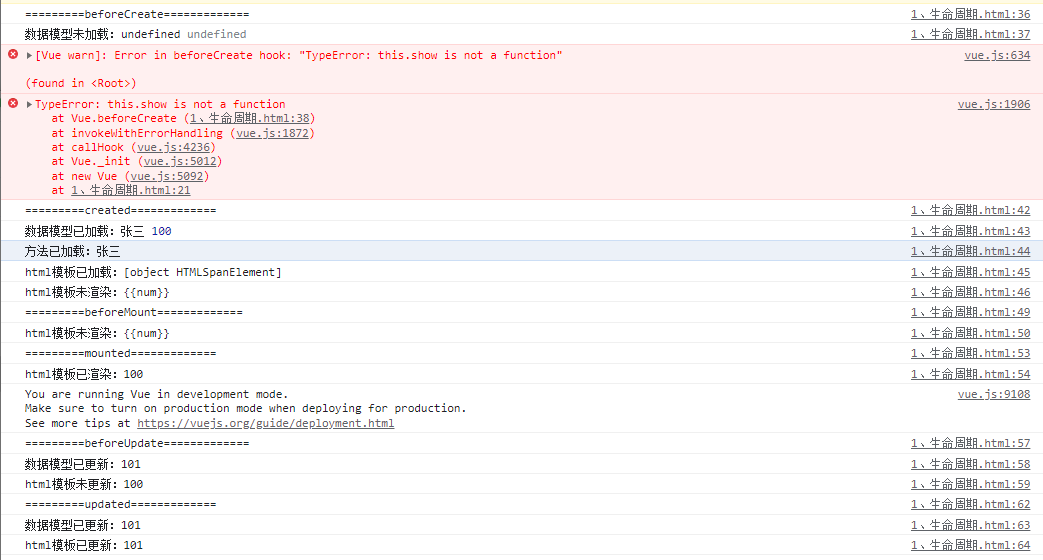Image resolution: width=1043 pixels, height=560 pixels.
Task: Open the vuejs.org deployment guide link
Action: click(265, 423)
